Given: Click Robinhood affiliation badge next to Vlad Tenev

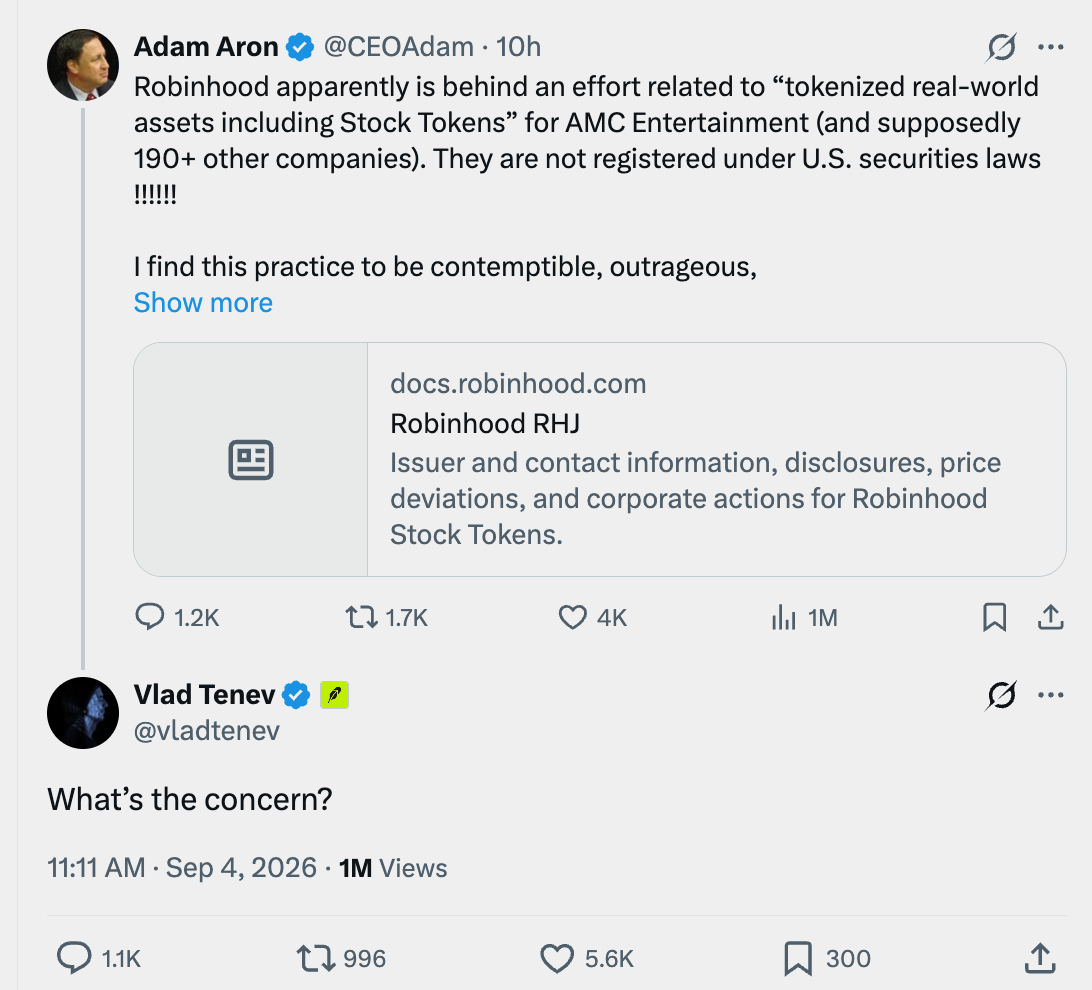Looking at the screenshot, I should [334, 695].
